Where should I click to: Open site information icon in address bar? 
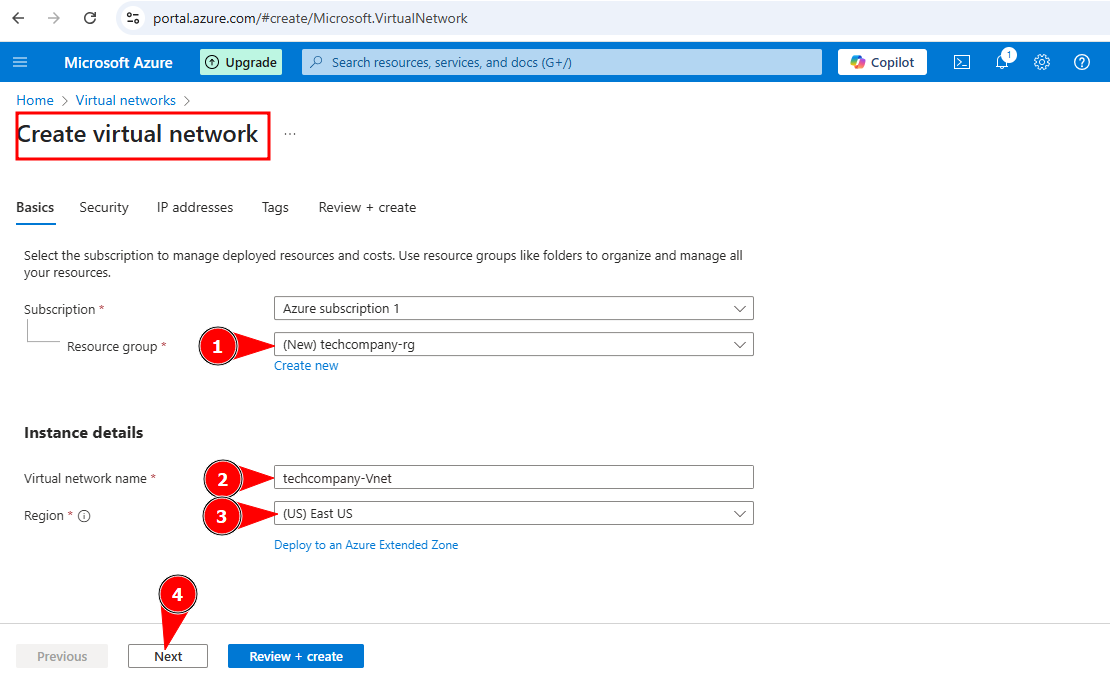[x=132, y=18]
